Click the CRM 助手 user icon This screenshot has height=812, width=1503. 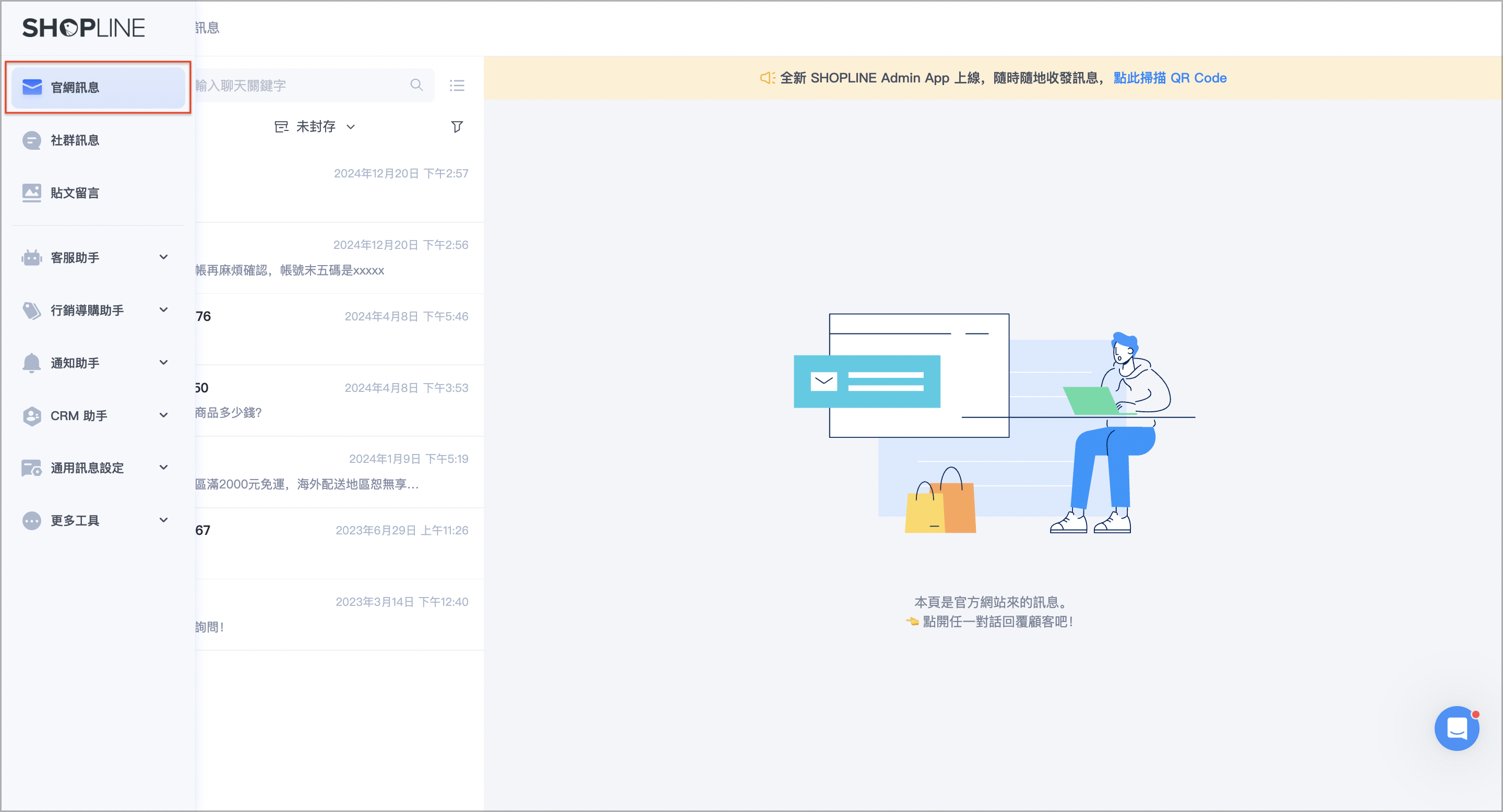click(31, 416)
